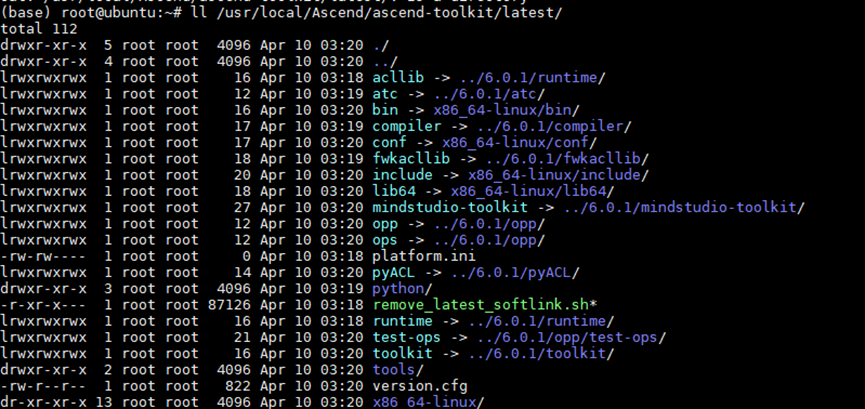Click the test-ops symlink name
Viewport: 865px width, 409px height.
[x=407, y=337]
